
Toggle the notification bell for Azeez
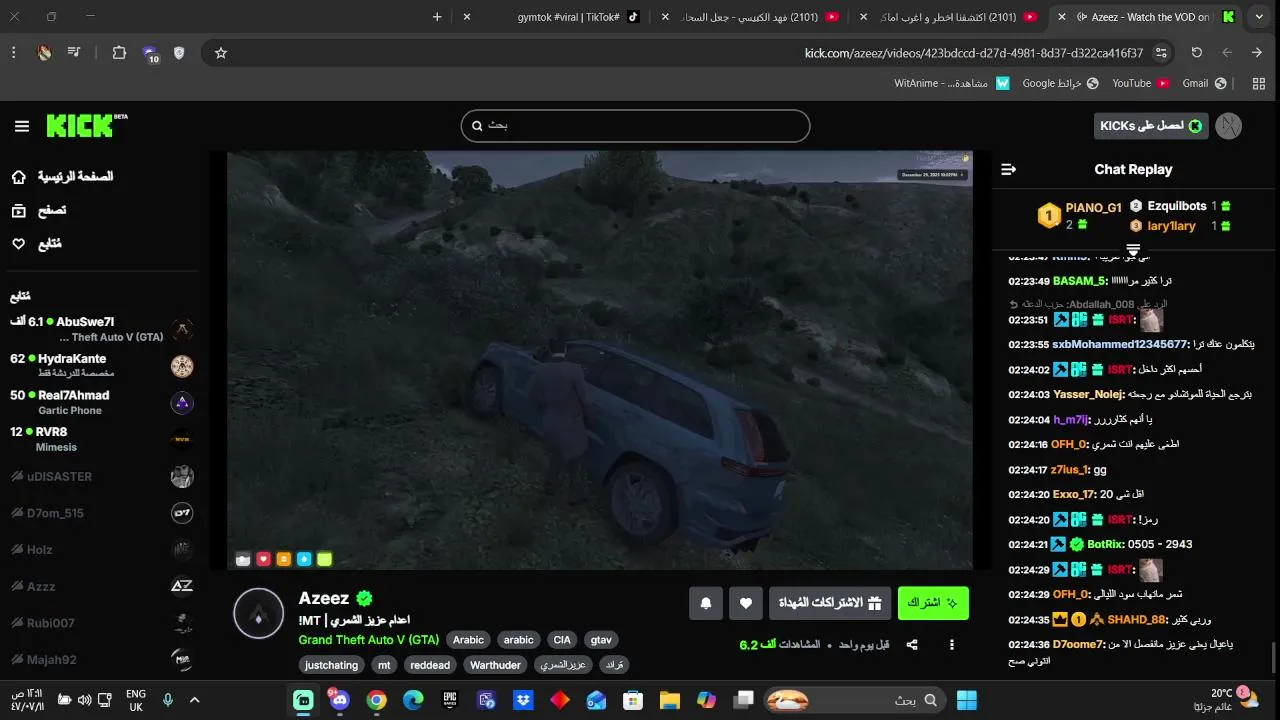(706, 603)
